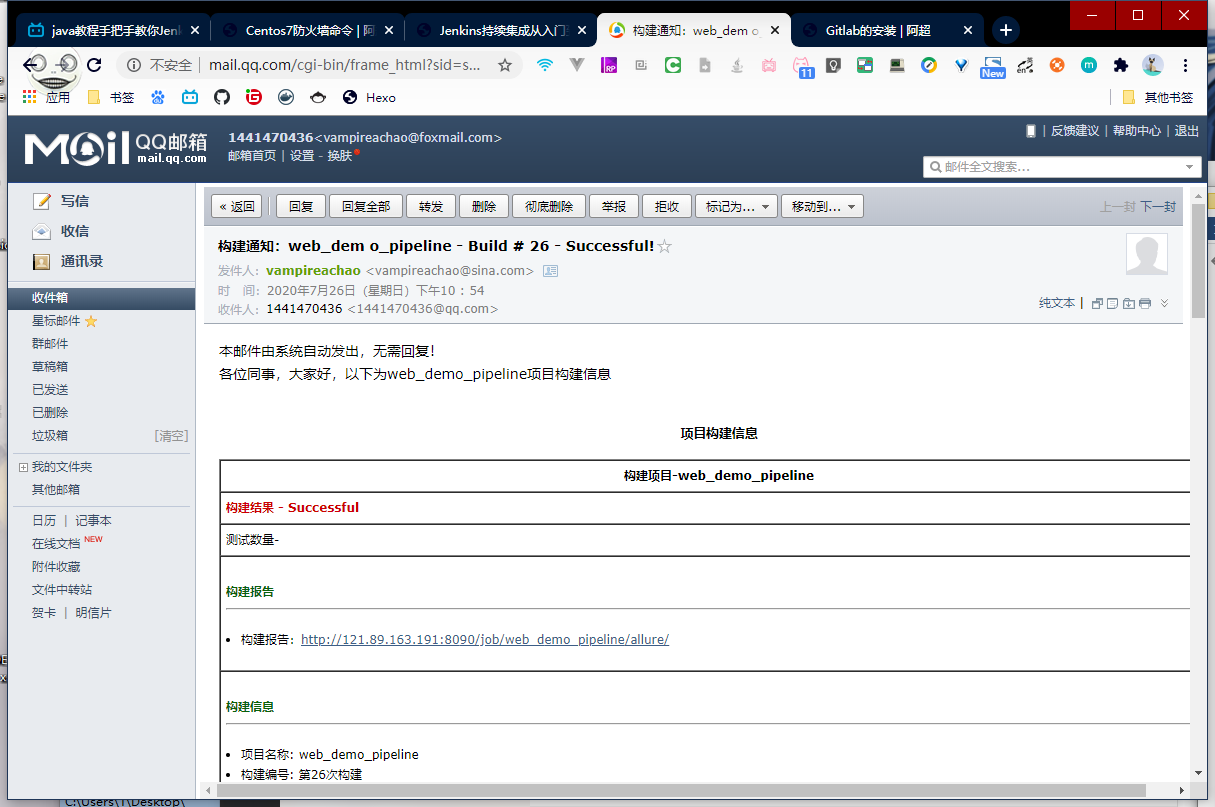Open the Bilibili bookmark in bookmarks bar
Screen dimensions: 1215x807
coord(190,97)
